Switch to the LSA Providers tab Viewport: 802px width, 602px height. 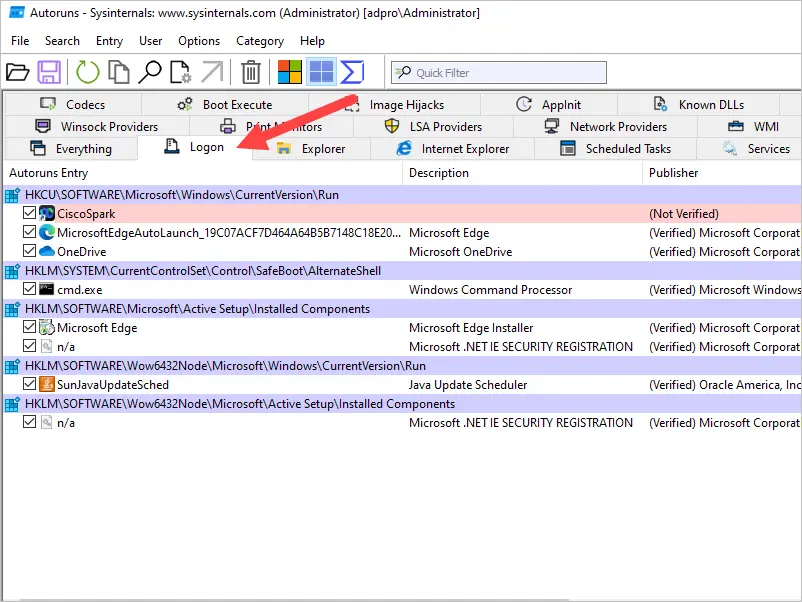click(x=433, y=126)
